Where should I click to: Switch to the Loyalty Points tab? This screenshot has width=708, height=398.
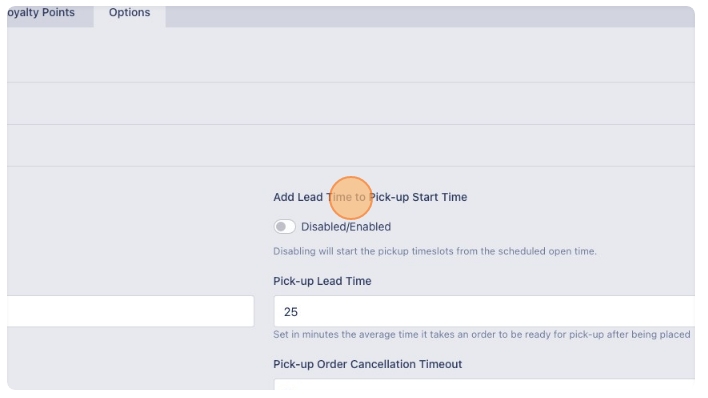pos(41,13)
